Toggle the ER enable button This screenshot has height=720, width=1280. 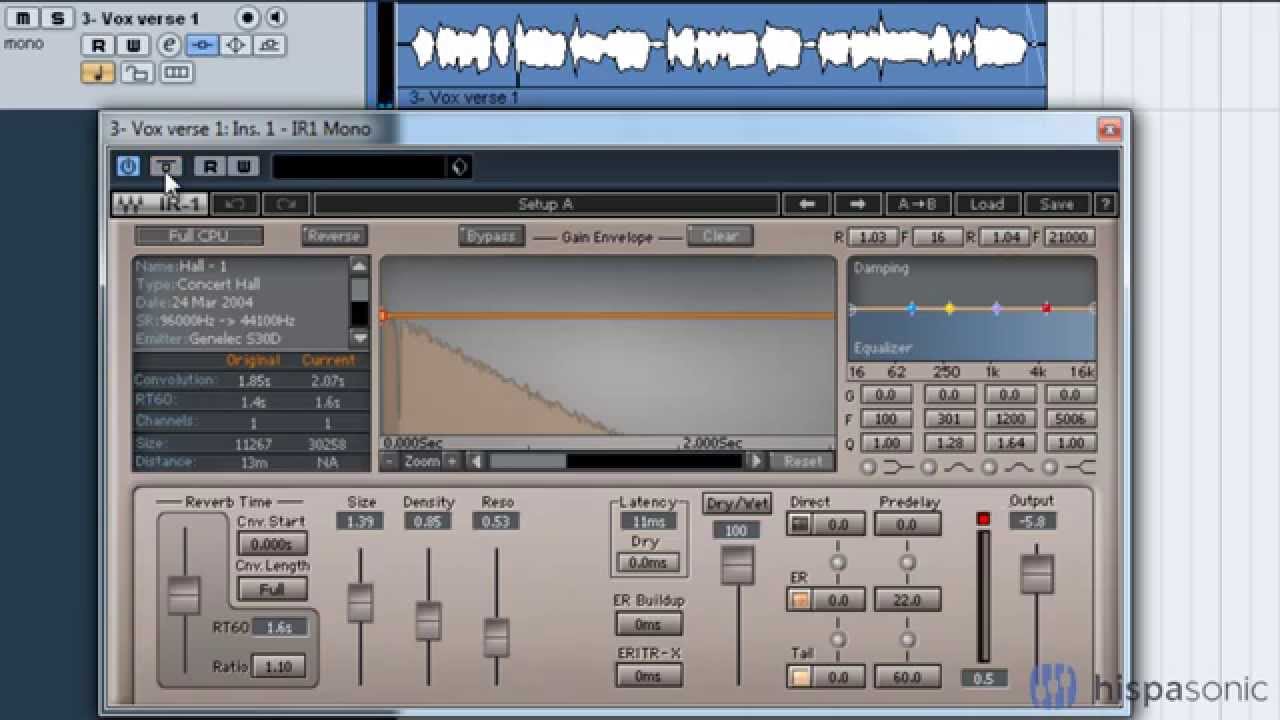(799, 600)
